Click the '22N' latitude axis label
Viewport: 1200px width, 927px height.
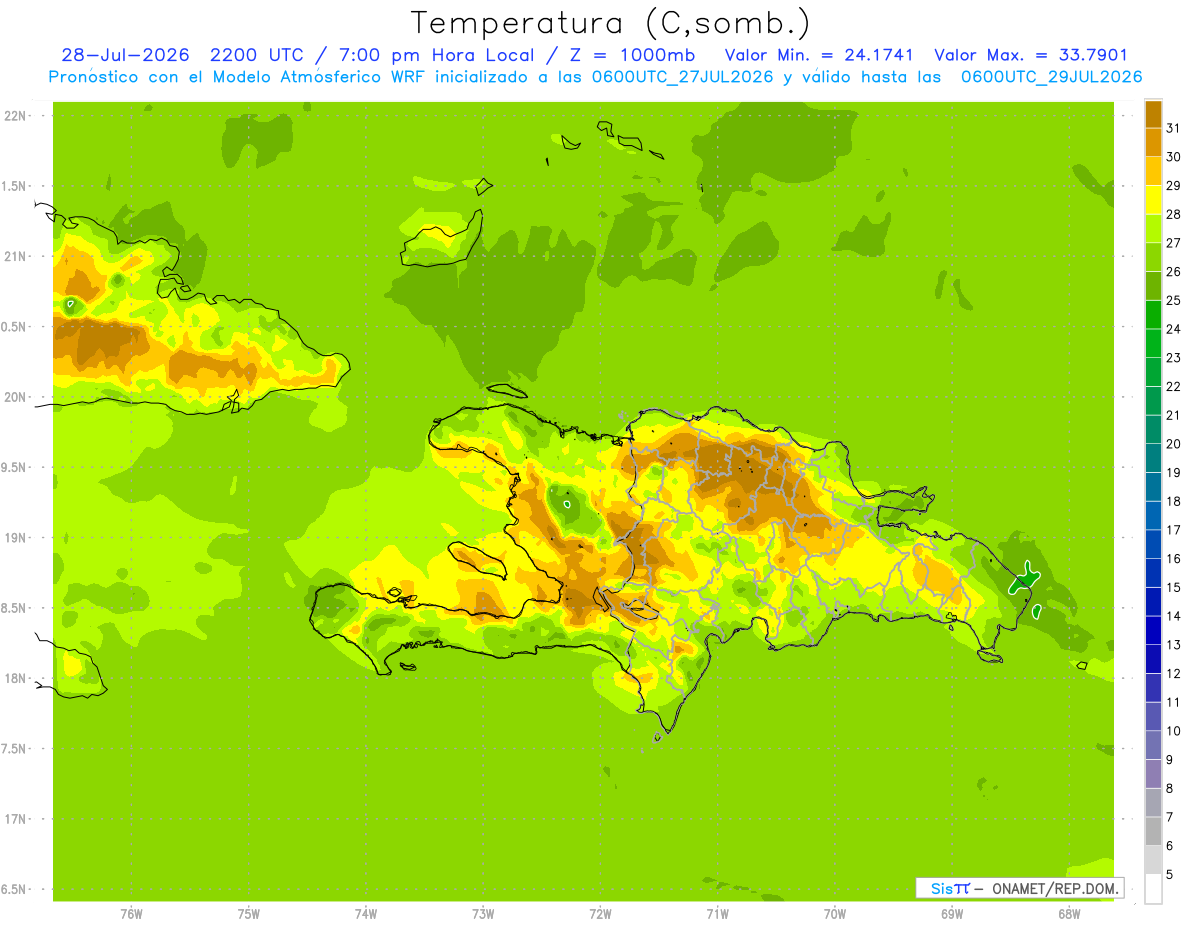pyautogui.click(x=15, y=116)
